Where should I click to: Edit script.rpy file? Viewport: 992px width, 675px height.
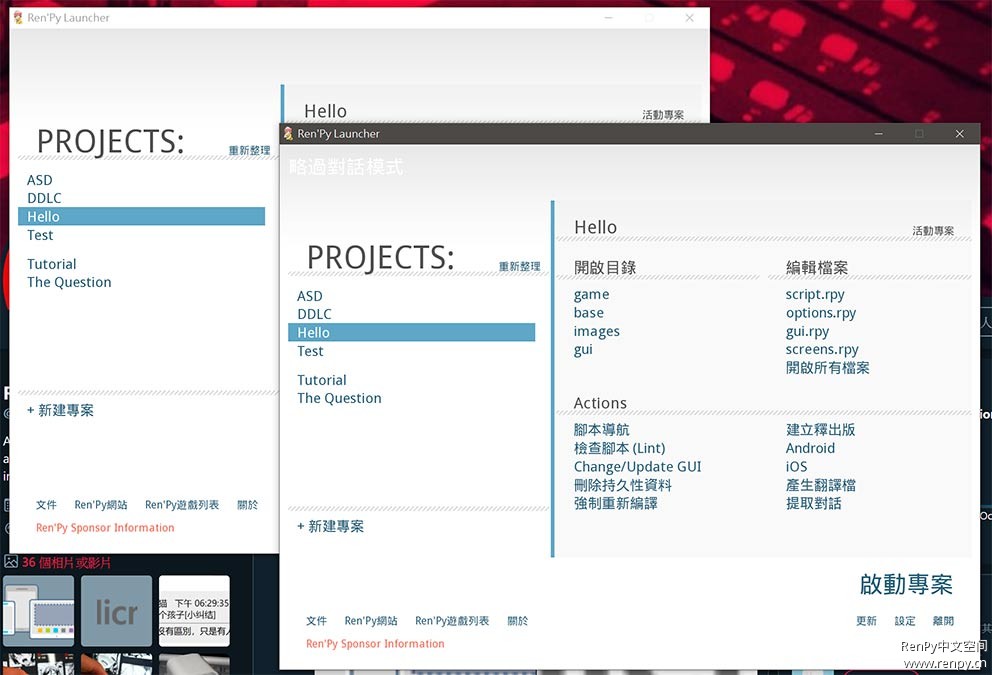coord(814,294)
